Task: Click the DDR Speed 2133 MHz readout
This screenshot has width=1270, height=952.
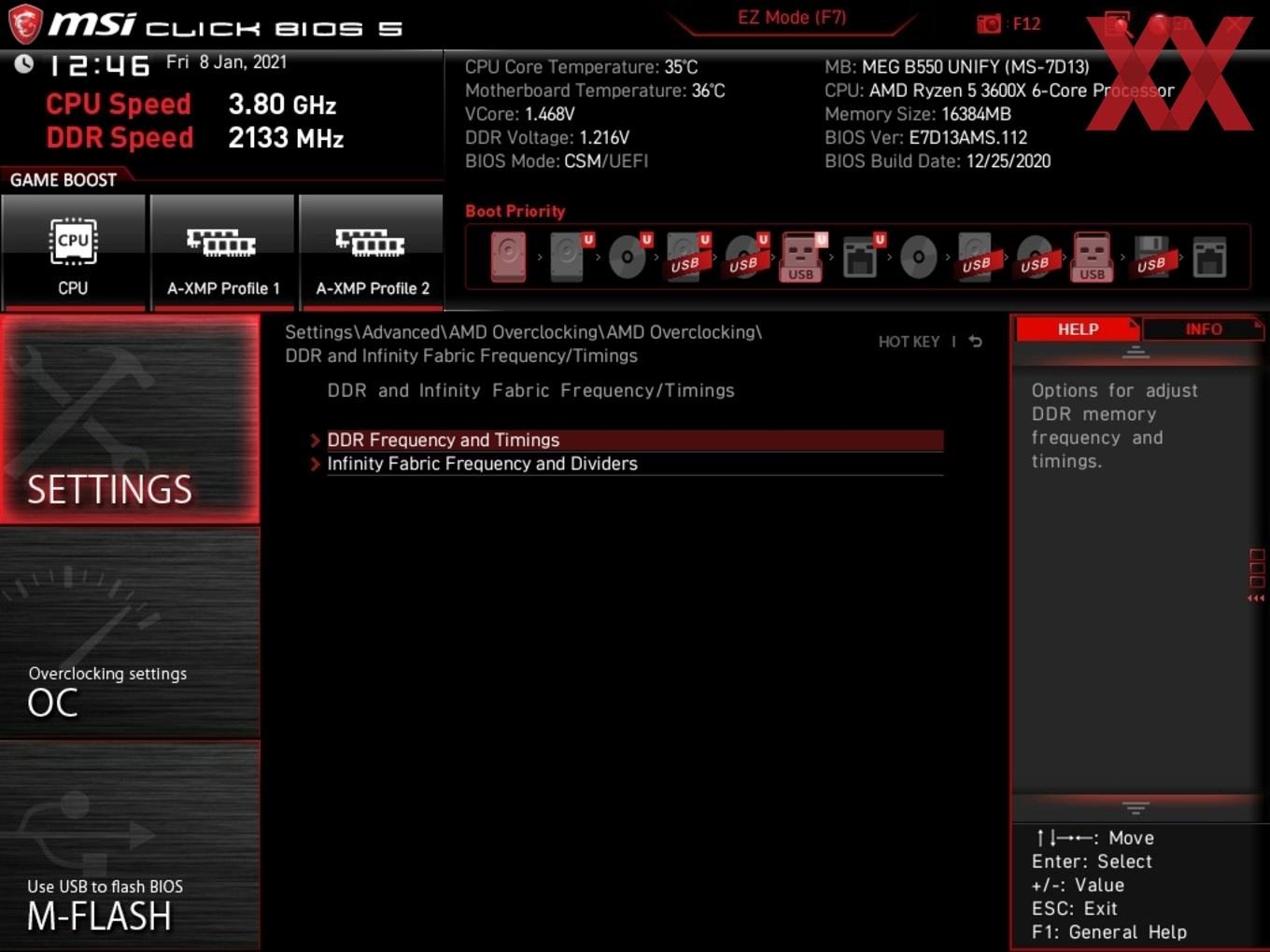Action: coord(195,138)
